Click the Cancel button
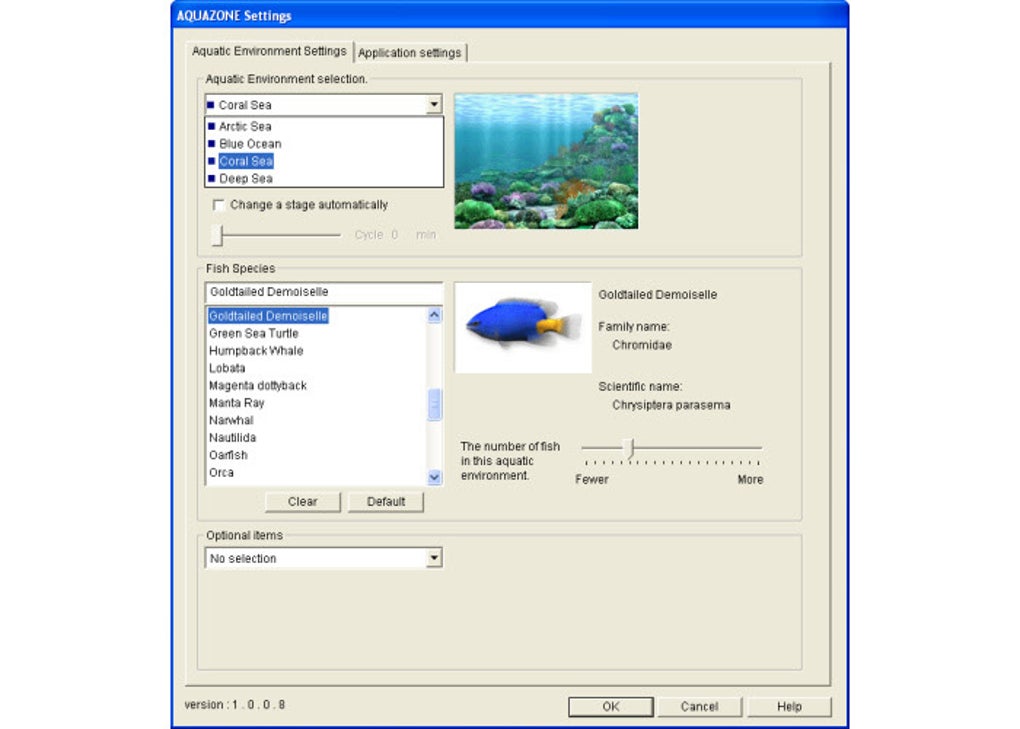 699,707
